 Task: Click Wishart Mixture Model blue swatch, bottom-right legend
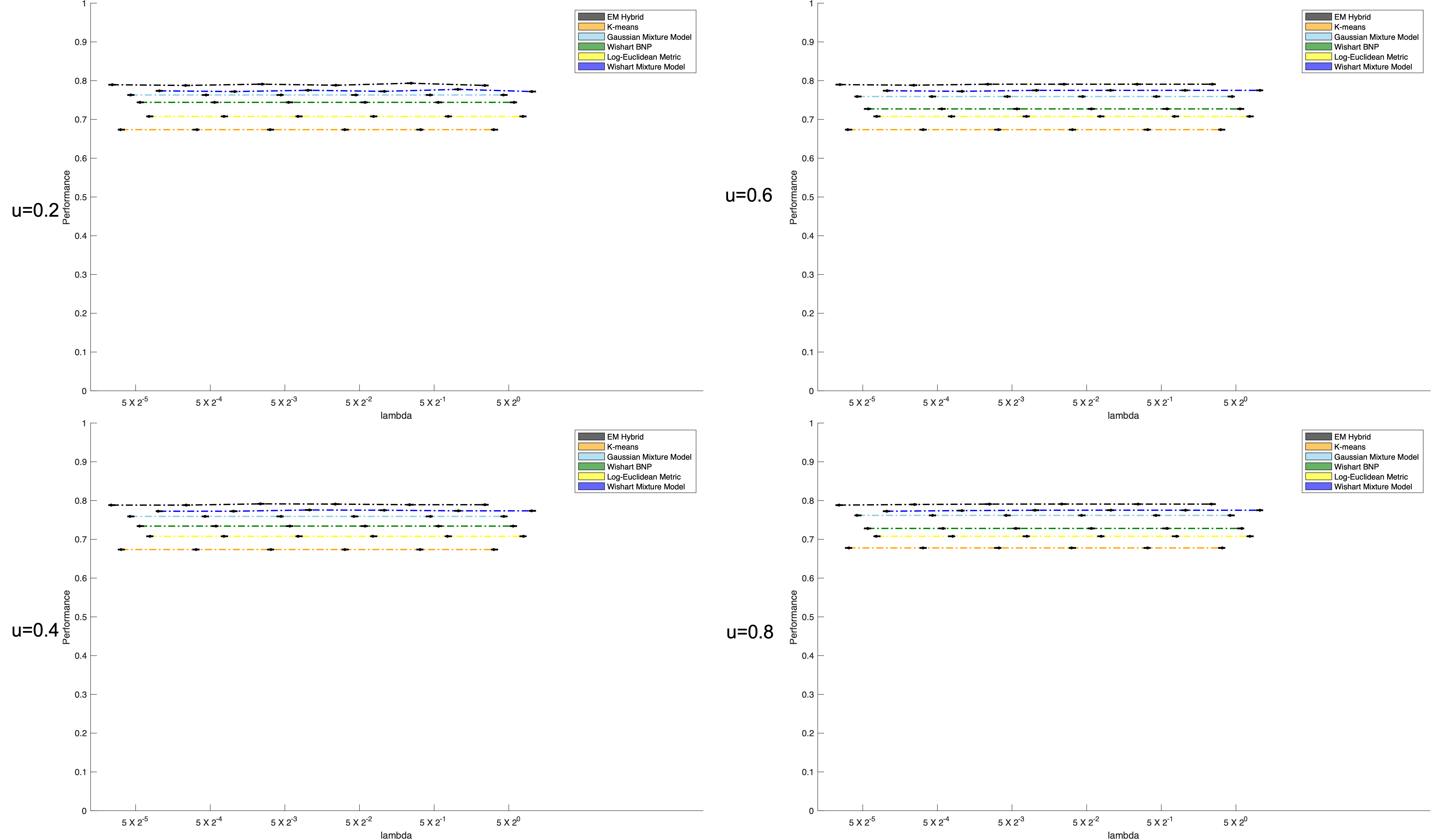click(1318, 487)
